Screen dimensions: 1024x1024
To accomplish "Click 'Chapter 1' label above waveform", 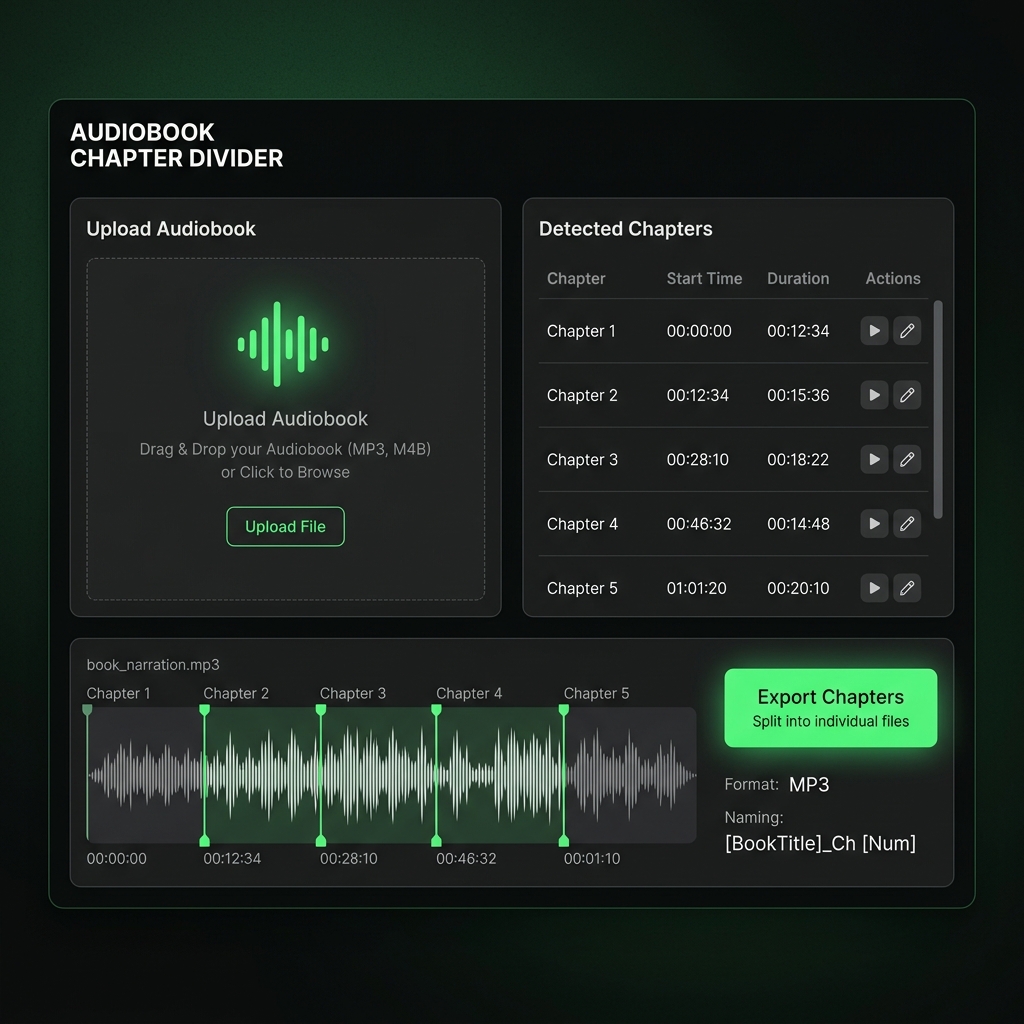I will pyautogui.click(x=118, y=693).
